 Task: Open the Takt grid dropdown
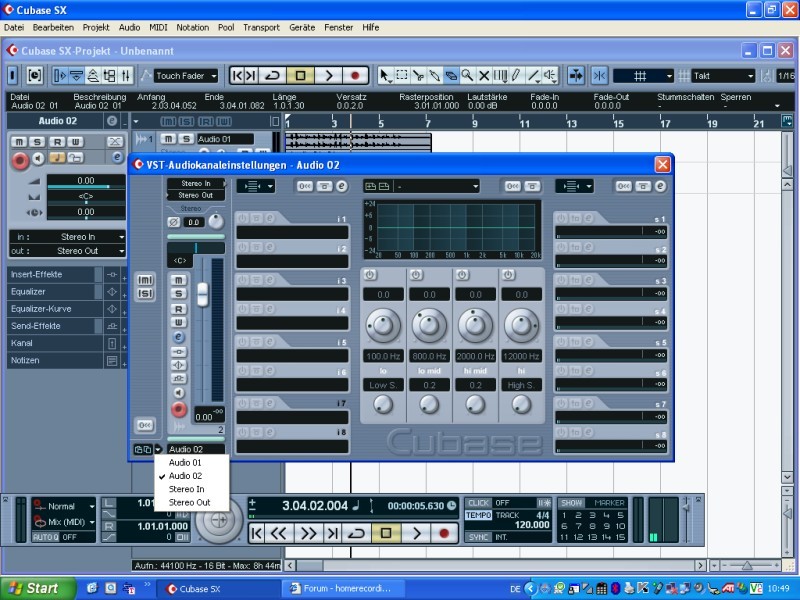pyautogui.click(x=723, y=76)
